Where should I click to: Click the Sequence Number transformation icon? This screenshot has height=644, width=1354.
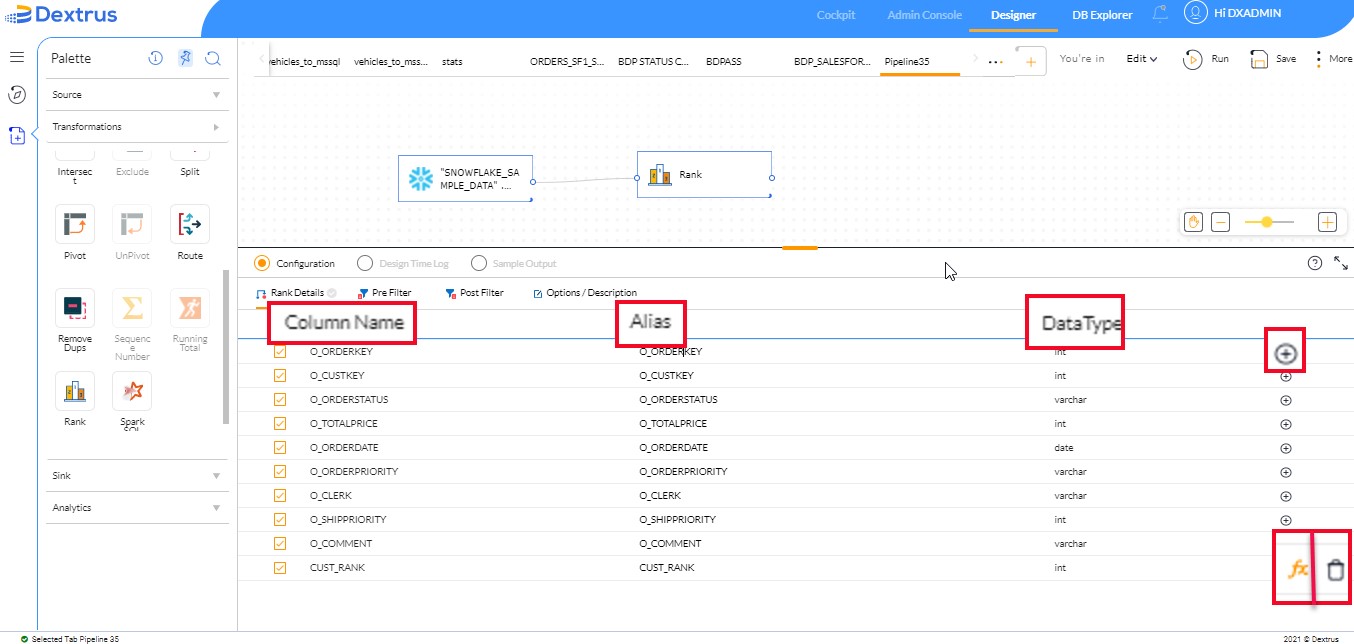click(x=132, y=308)
